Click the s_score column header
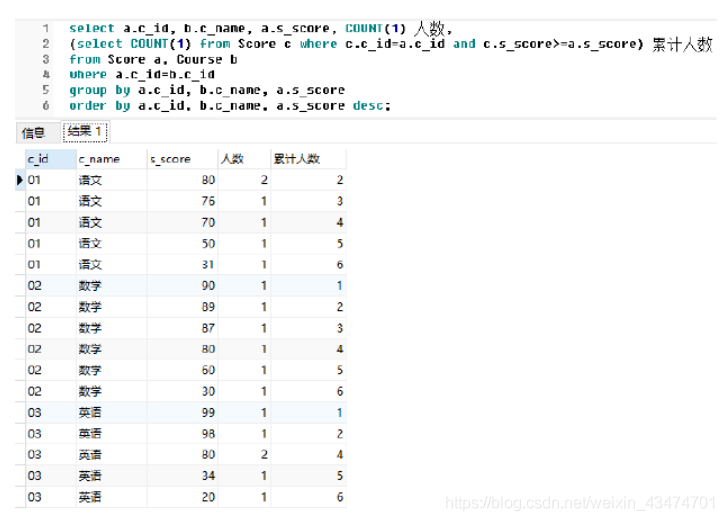The width and height of the screenshot is (724, 521). pyautogui.click(x=182, y=159)
